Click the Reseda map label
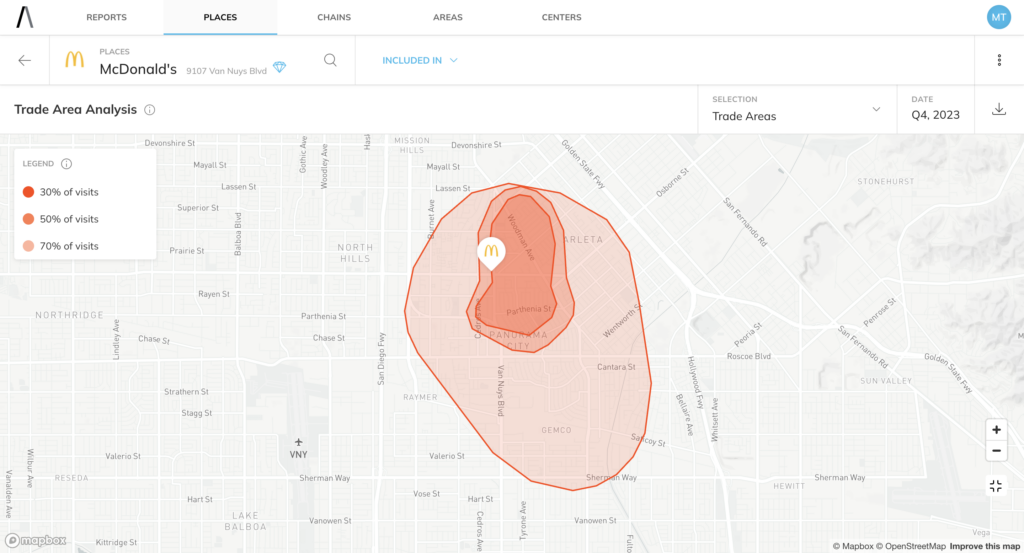 coord(71,478)
